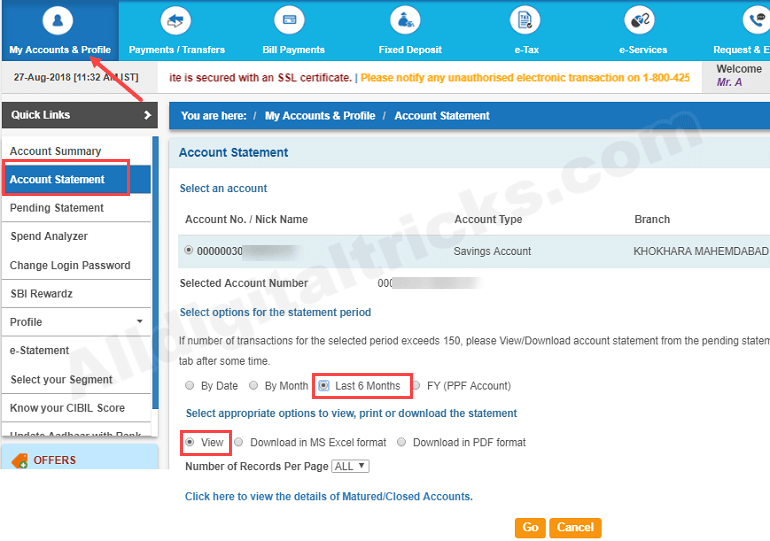
Task: Click the Go button
Action: tap(530, 528)
